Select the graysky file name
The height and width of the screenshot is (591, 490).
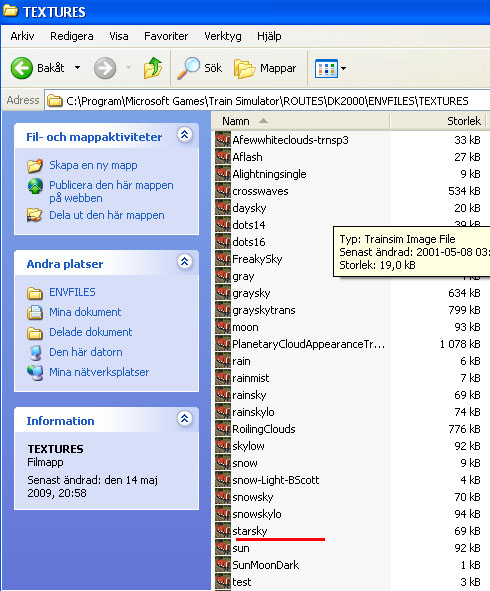251,293
